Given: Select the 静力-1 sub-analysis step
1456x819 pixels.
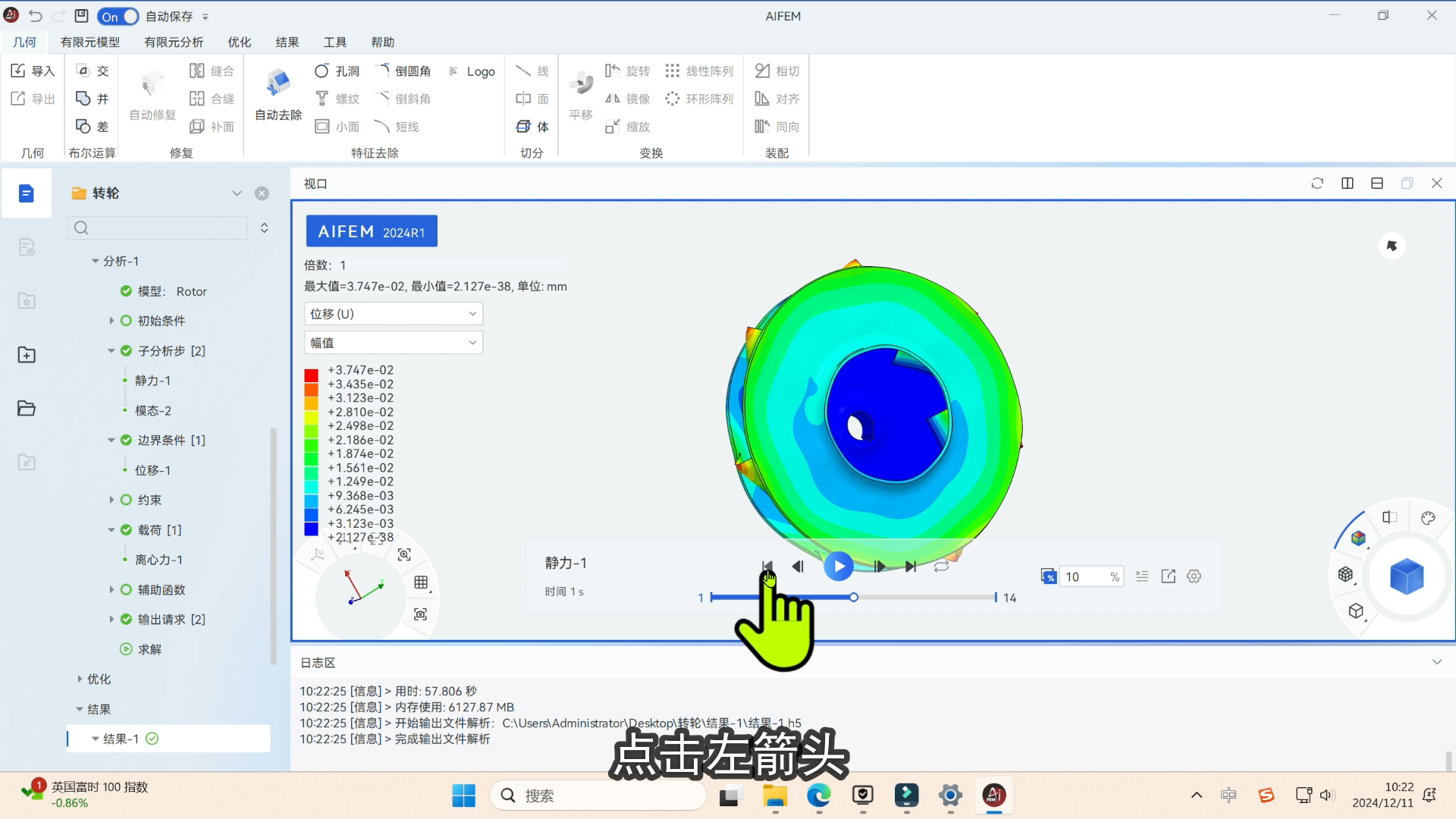Looking at the screenshot, I should pyautogui.click(x=152, y=381).
